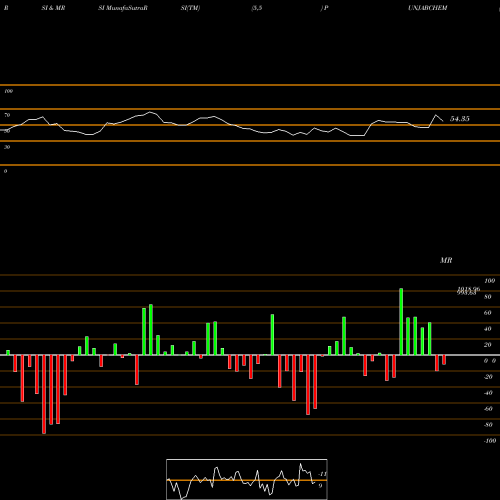This screenshot has width=500, height=500.
Task: Click the MR panel title label
Action: 446,260
